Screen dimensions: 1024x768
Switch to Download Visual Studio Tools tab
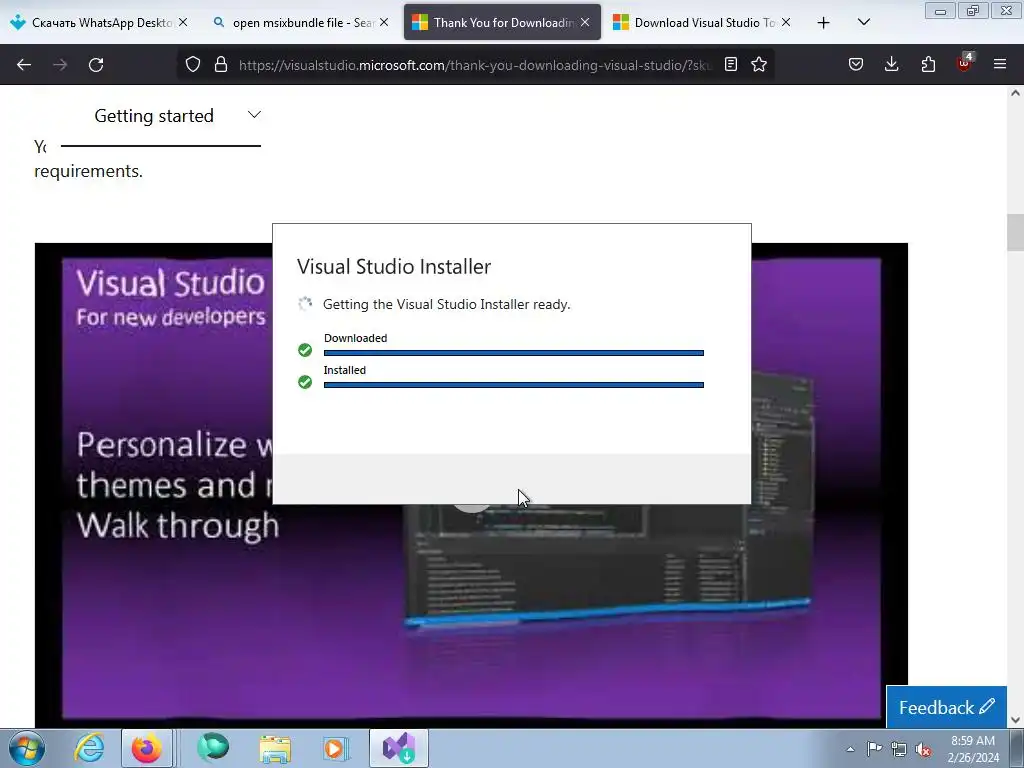point(703,23)
